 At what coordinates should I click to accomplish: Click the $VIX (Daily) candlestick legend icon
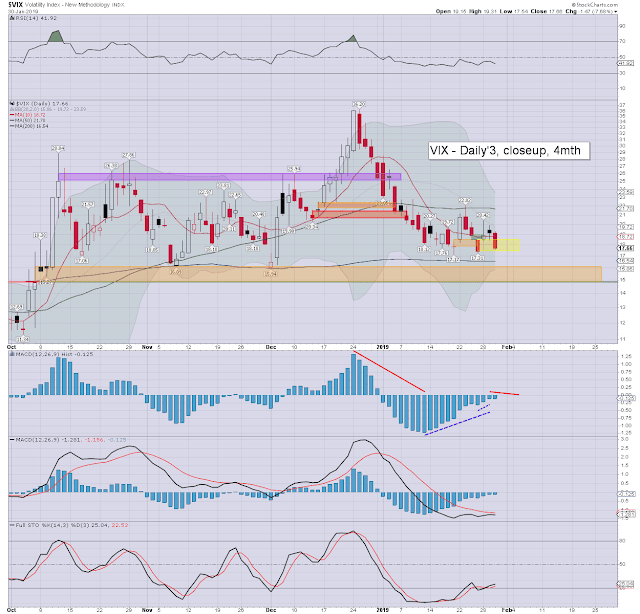click(12, 104)
